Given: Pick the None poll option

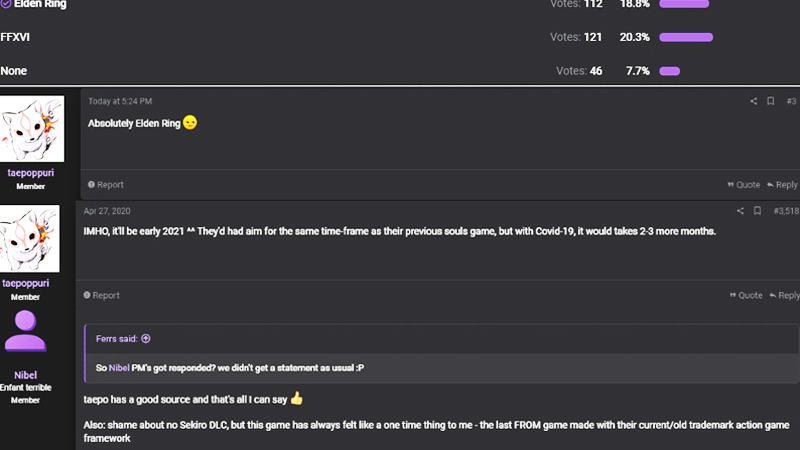Looking at the screenshot, I should (x=13, y=71).
